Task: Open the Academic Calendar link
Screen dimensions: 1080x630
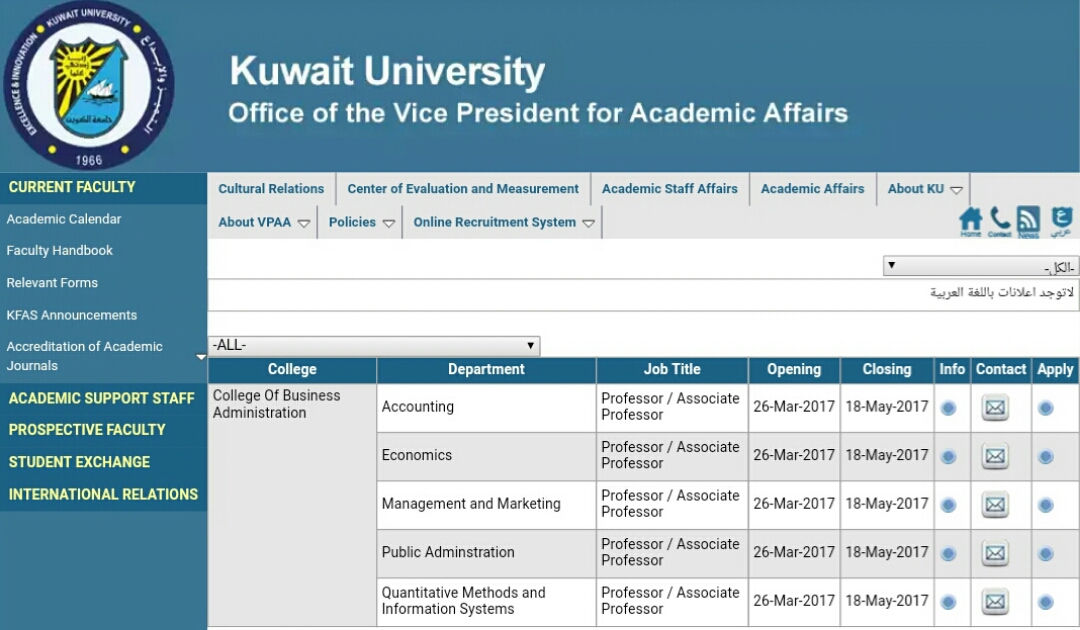Action: tap(64, 219)
